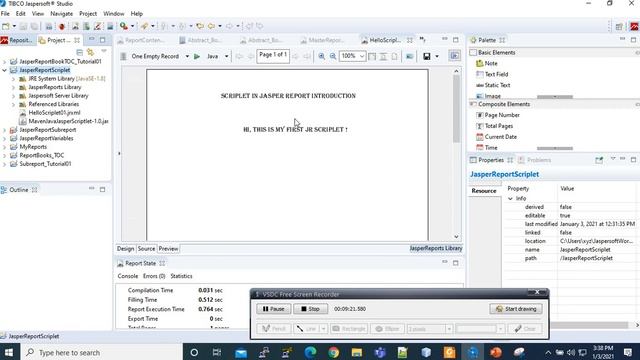Switch to the Repository view tab
Viewport: 640px width, 360px height.
coord(16,40)
